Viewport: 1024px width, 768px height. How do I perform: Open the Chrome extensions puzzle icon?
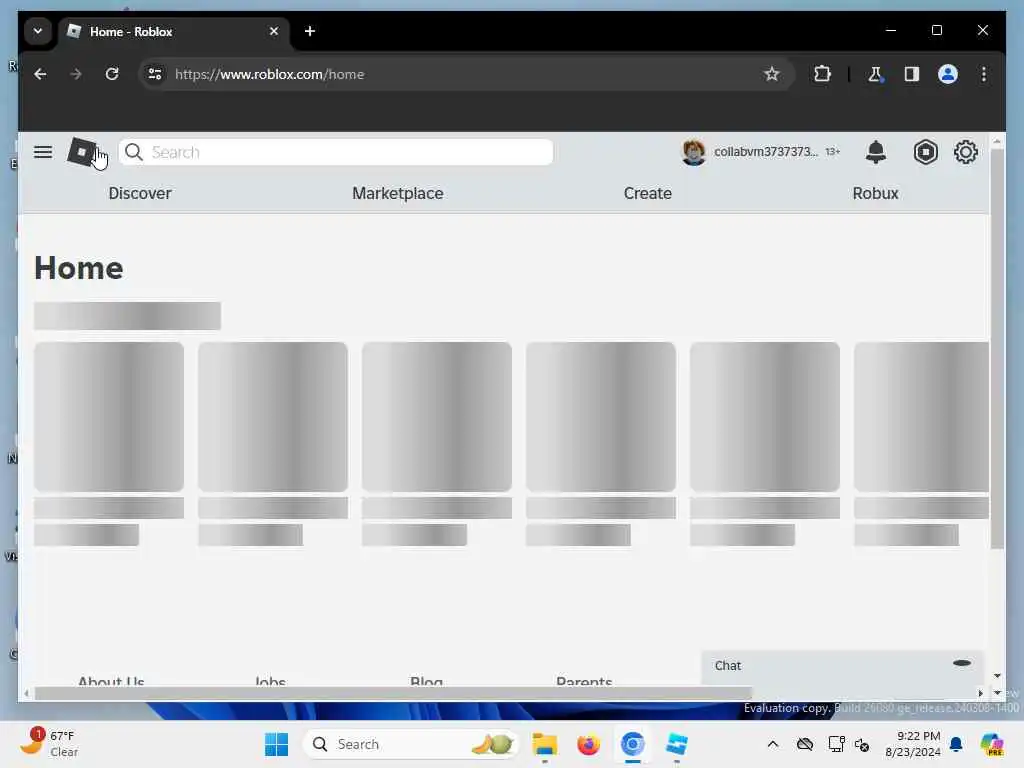tap(822, 74)
